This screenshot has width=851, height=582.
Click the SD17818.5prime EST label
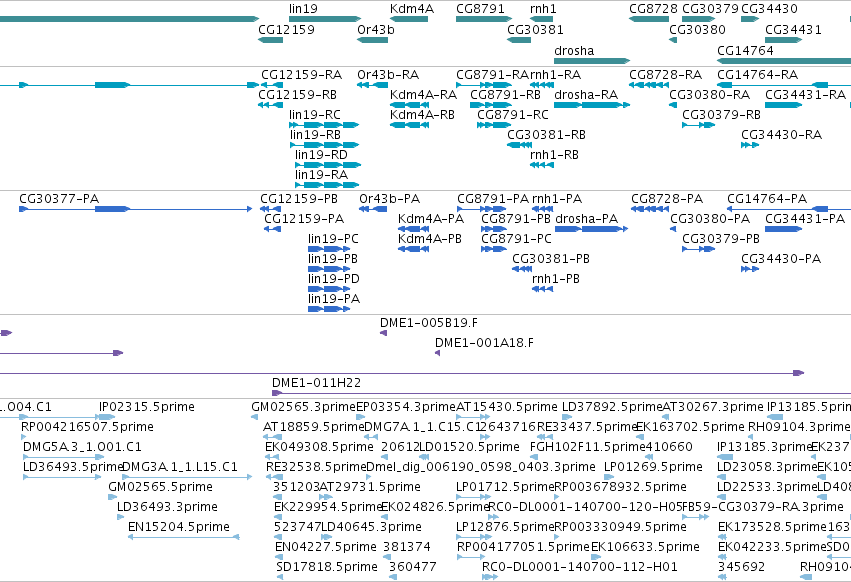point(327,567)
